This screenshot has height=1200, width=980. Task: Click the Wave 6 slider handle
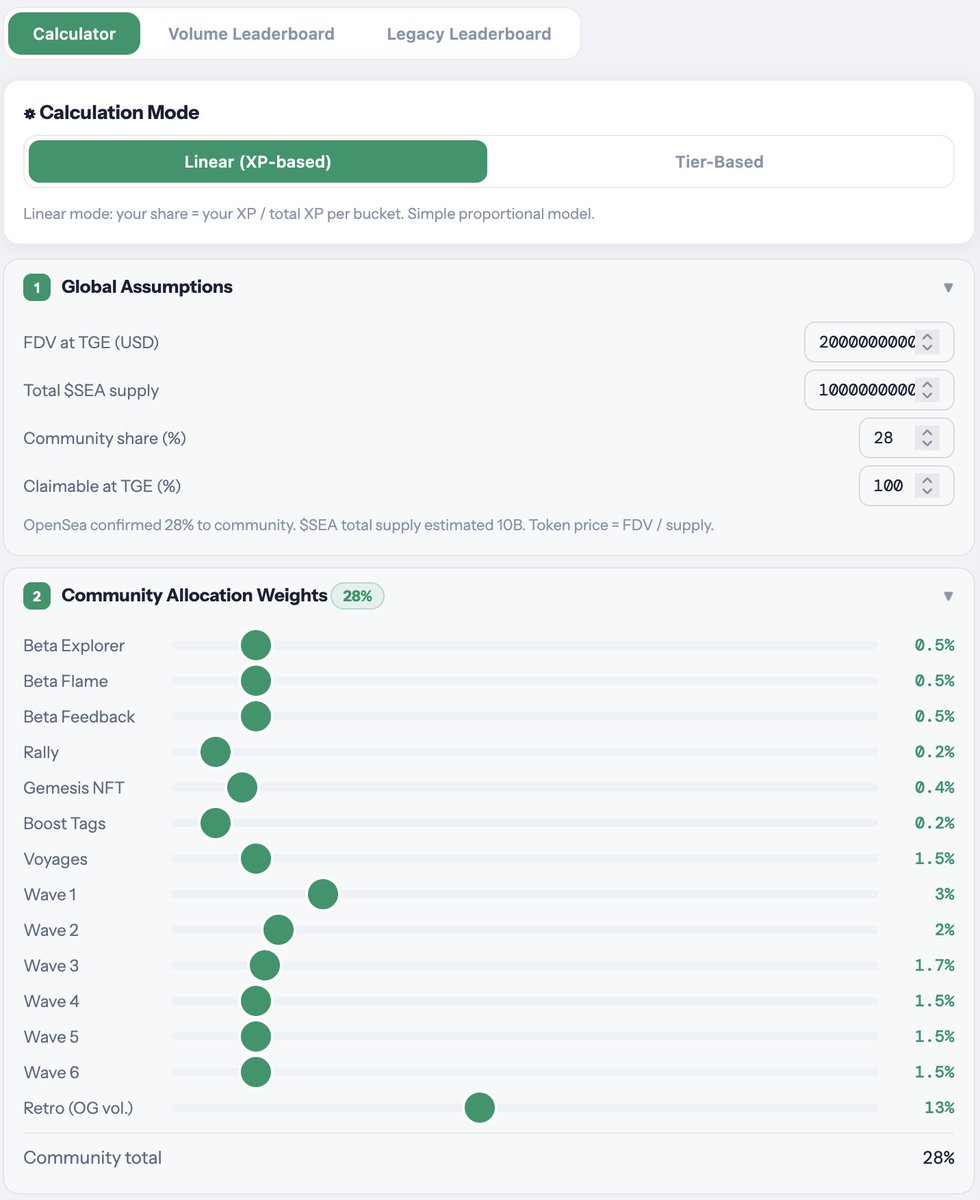[256, 1072]
